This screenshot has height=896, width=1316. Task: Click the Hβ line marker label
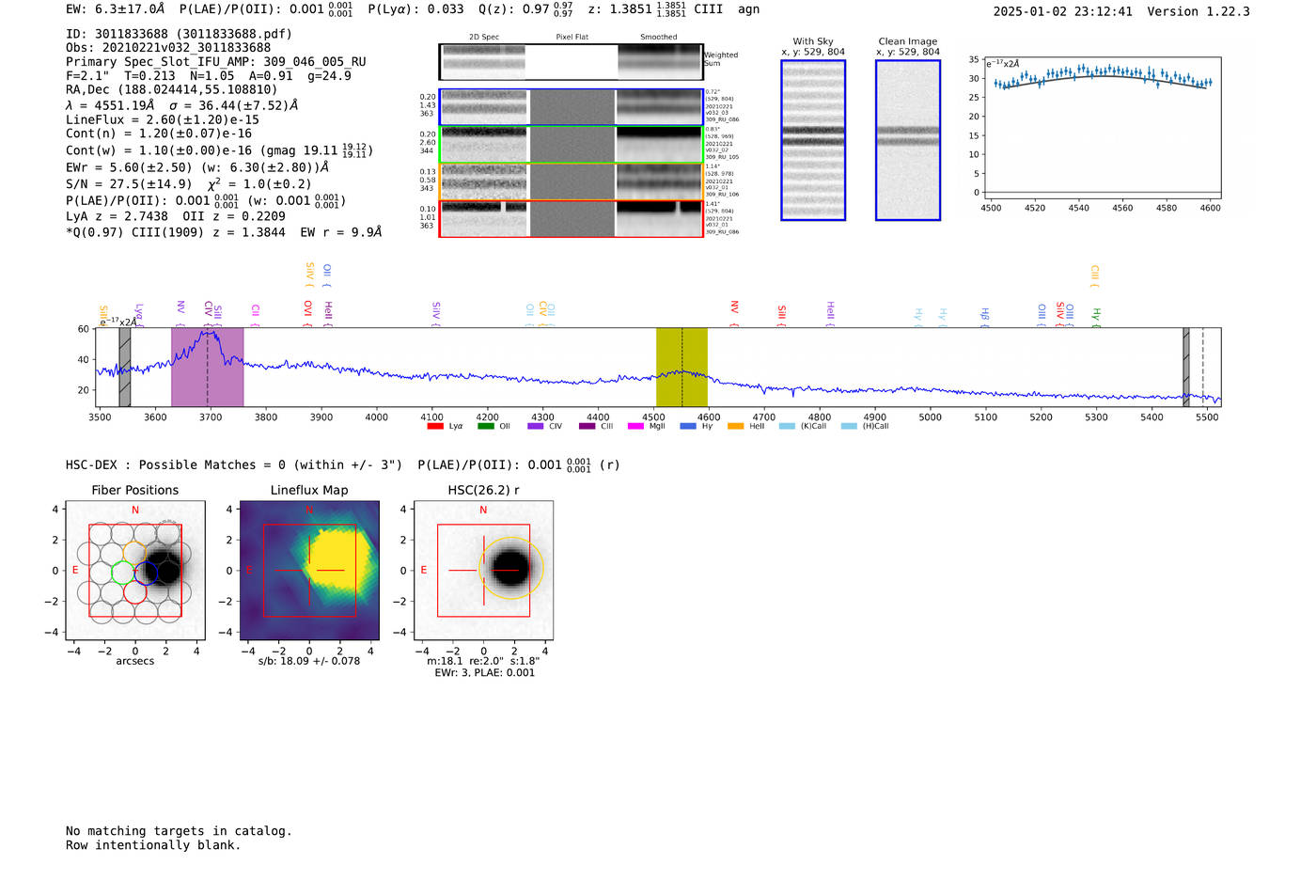(x=985, y=314)
